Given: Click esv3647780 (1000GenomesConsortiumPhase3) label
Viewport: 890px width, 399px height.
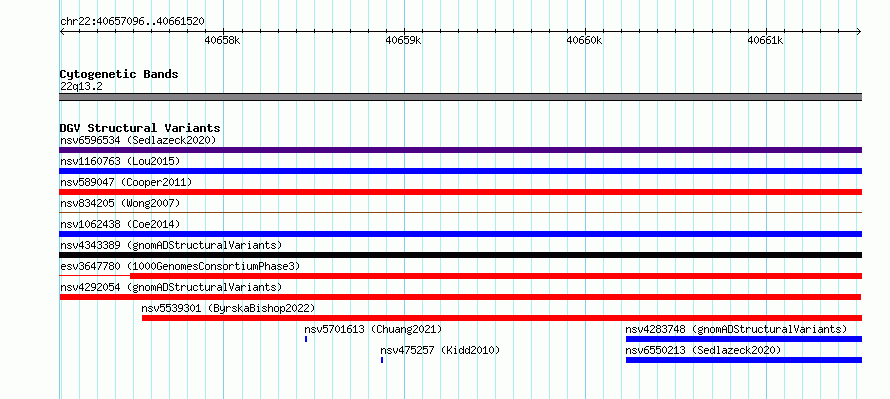Looking at the screenshot, I should pyautogui.click(x=180, y=266).
